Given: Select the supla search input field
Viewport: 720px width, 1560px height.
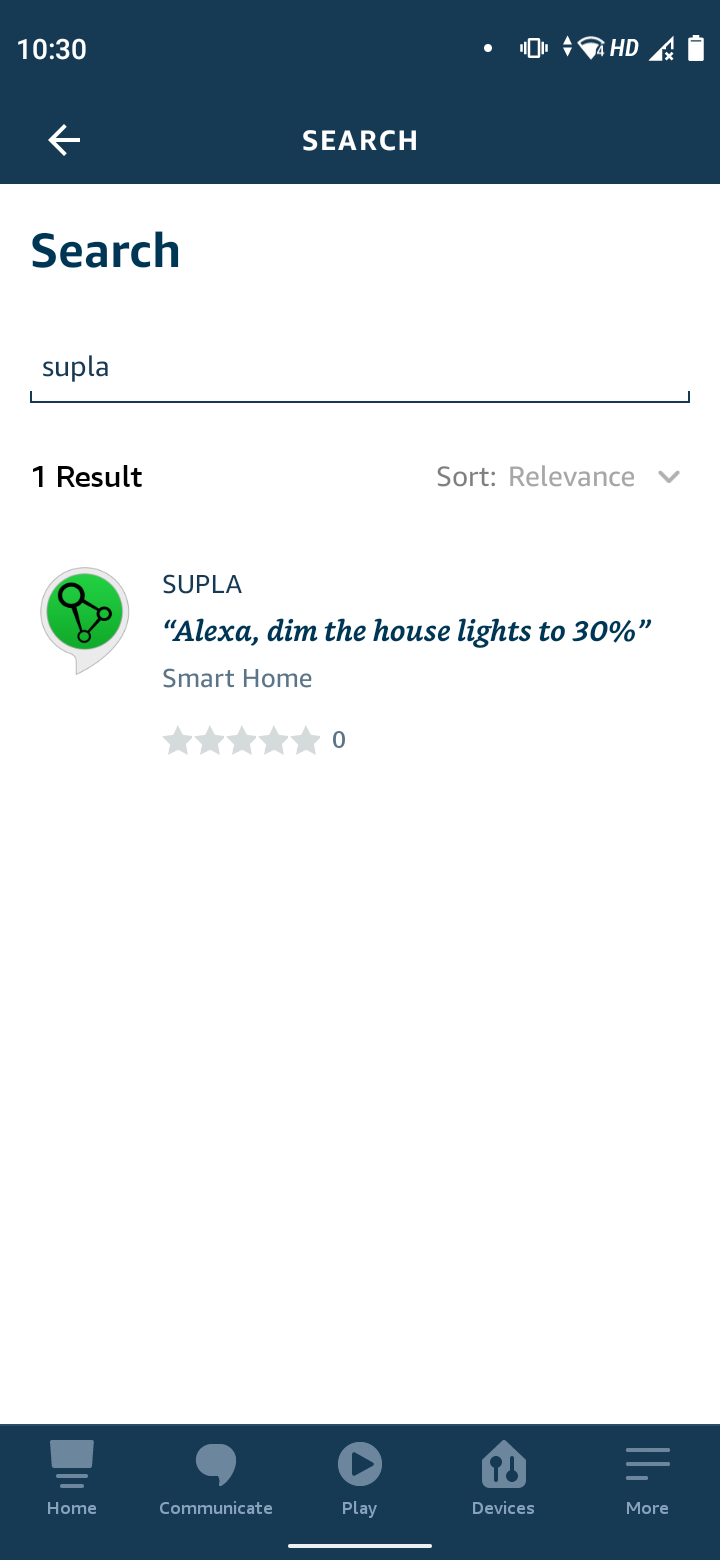Looking at the screenshot, I should [x=360, y=367].
